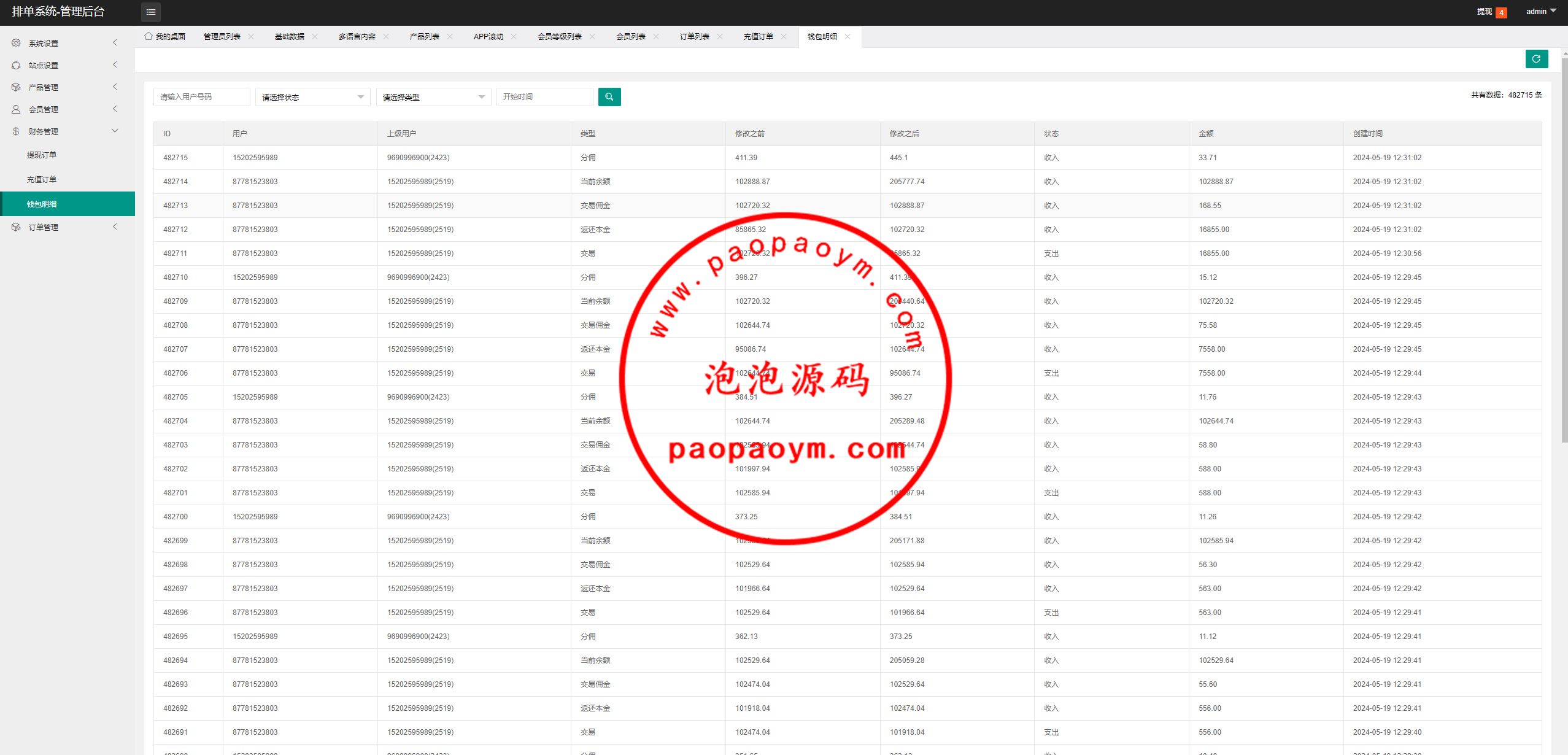The width and height of the screenshot is (1568, 755).
Task: Open the 请选择状态 dropdown
Action: [312, 97]
